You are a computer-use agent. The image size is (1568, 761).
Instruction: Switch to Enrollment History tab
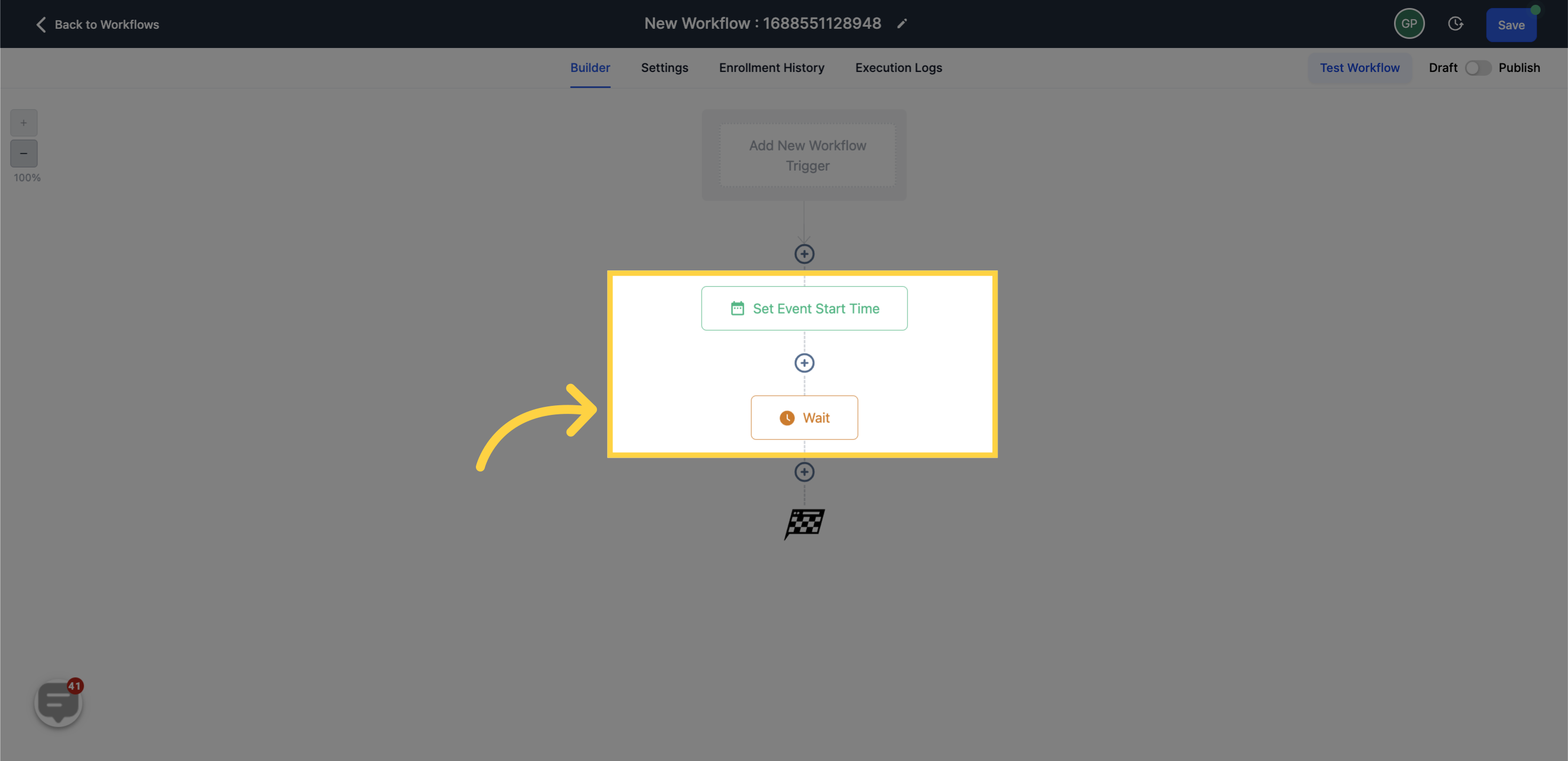point(771,67)
